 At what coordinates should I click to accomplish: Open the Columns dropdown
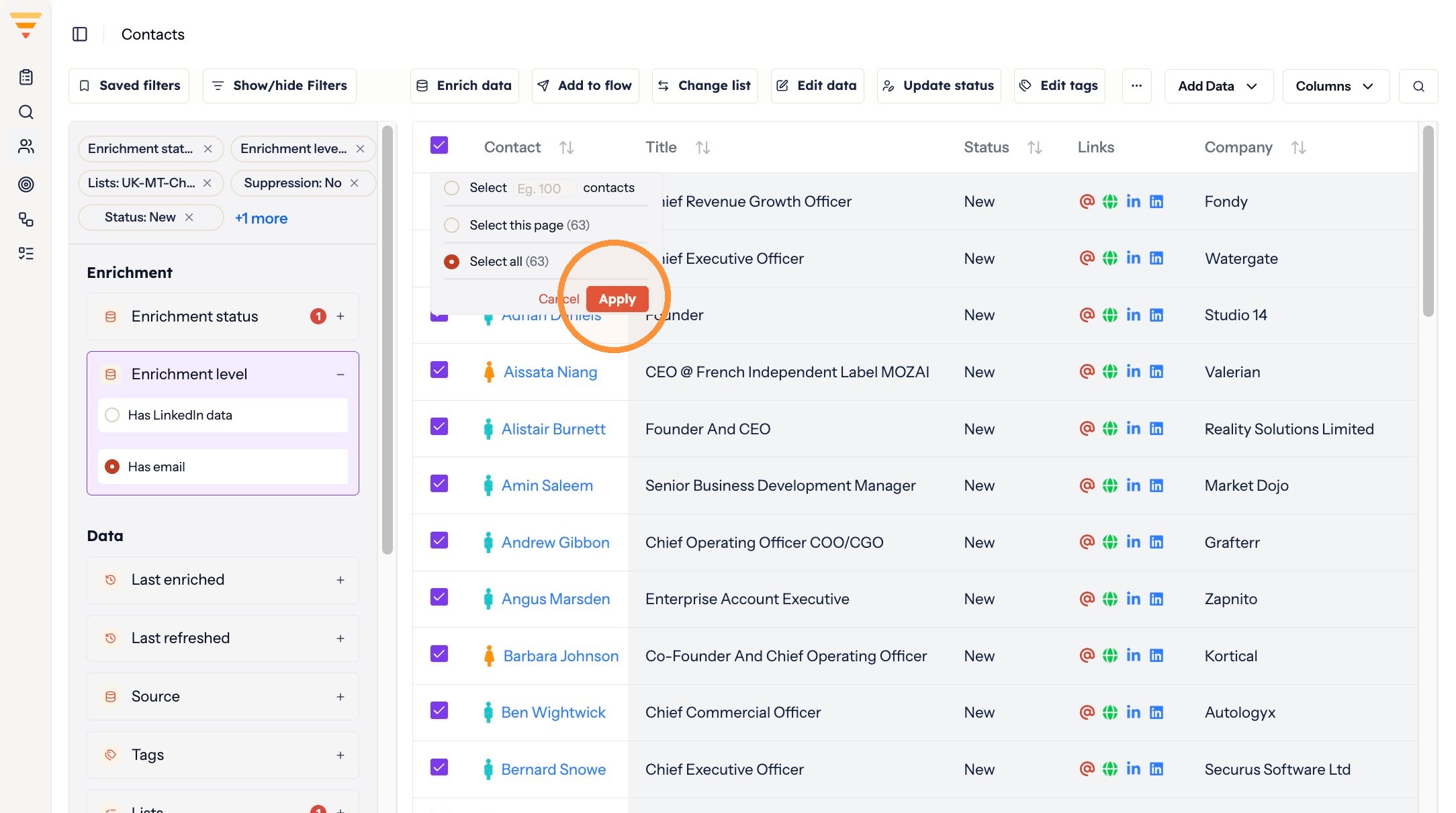tap(1335, 86)
